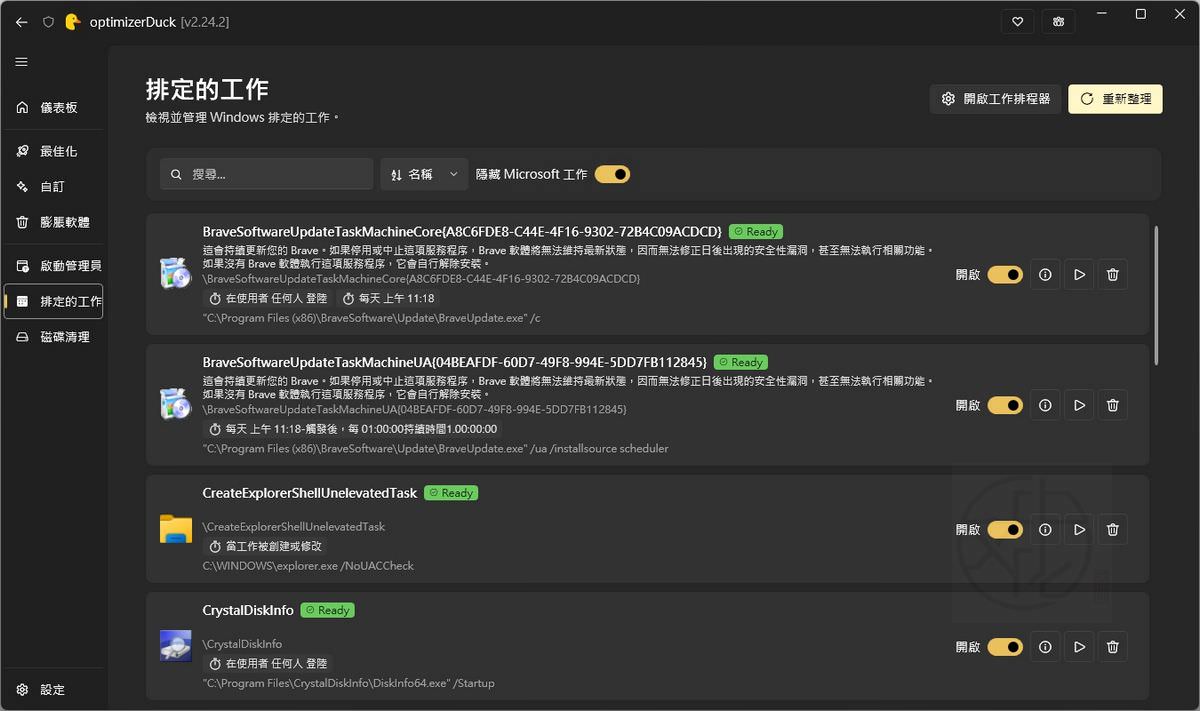This screenshot has height=711, width=1200.
Task: Run CrystalDiskInfo task now
Action: point(1079,647)
